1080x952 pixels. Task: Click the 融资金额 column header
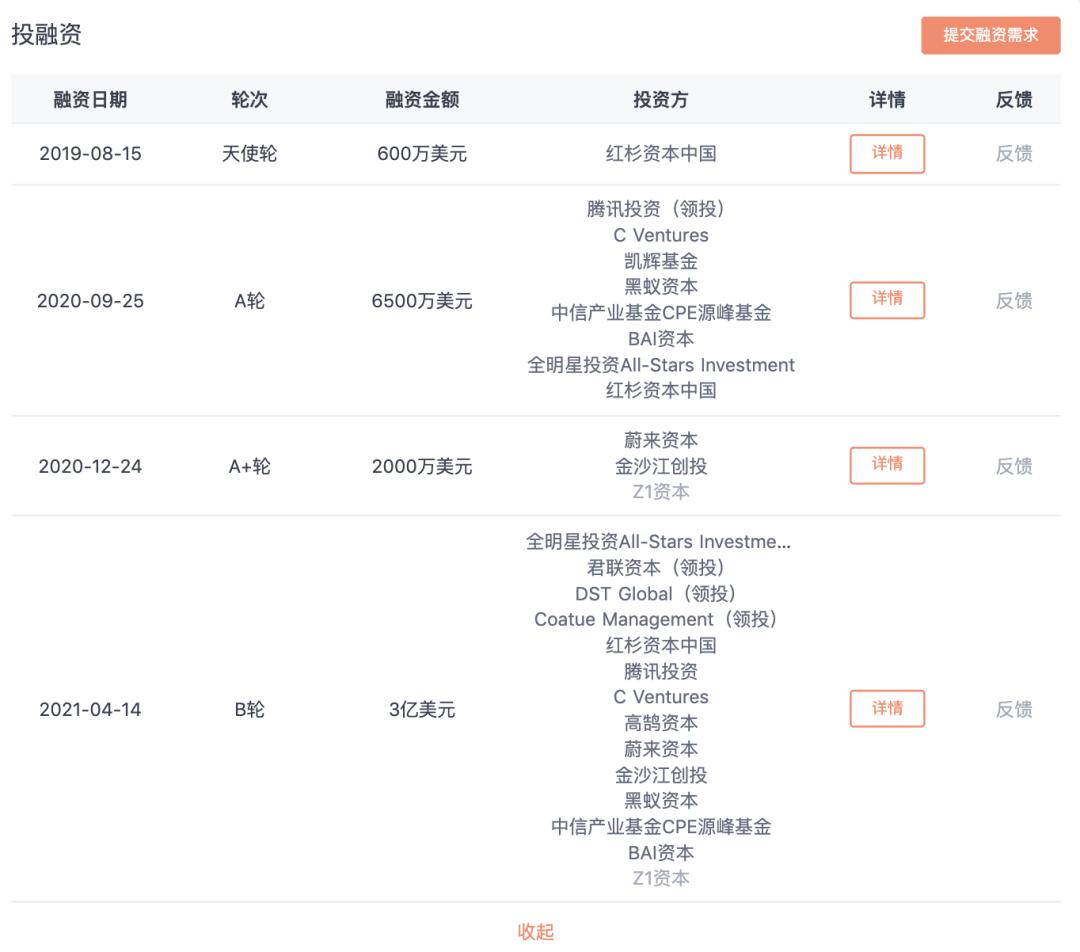[422, 100]
